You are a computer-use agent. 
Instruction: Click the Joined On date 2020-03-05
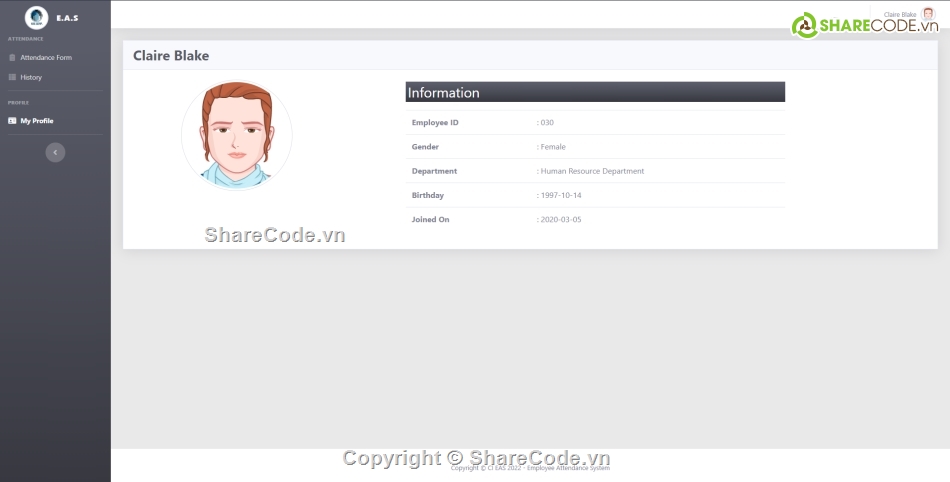pyautogui.click(x=560, y=219)
